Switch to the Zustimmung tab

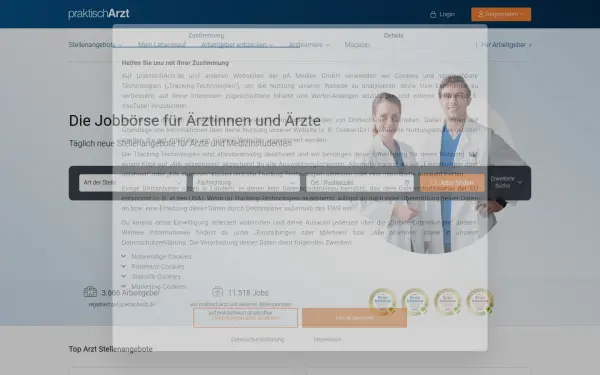tap(206, 36)
